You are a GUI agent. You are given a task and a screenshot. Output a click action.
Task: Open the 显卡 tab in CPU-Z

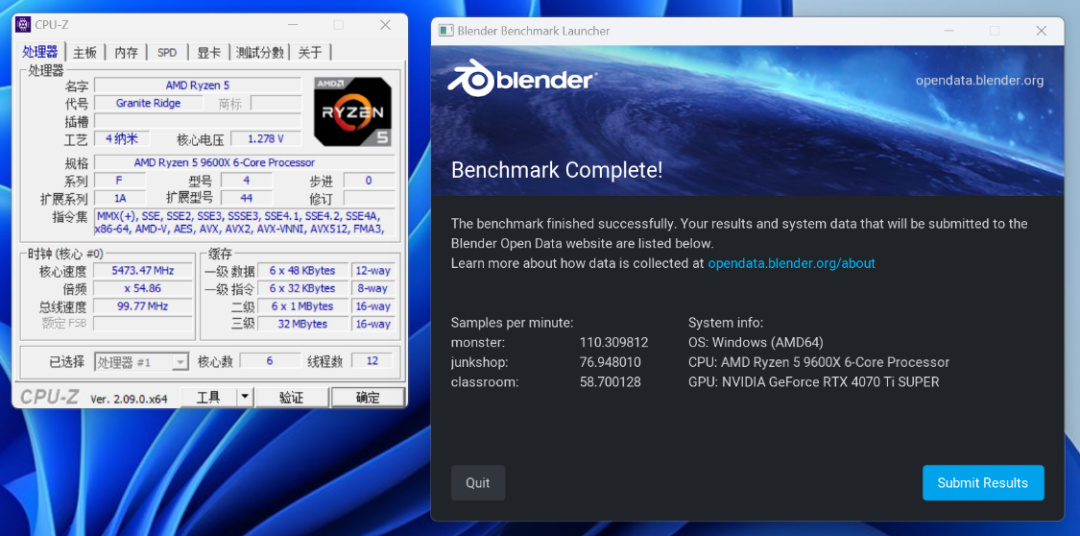coord(209,52)
